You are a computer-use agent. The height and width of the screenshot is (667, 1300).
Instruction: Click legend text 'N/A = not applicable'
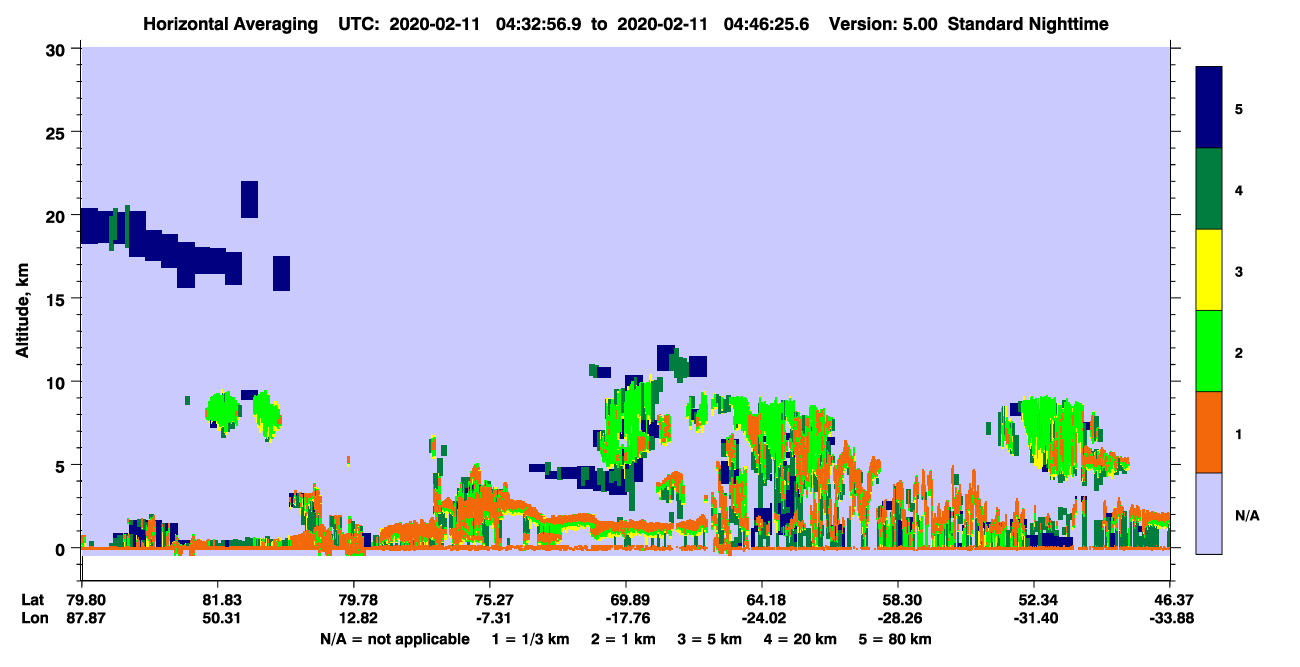pyautogui.click(x=394, y=639)
